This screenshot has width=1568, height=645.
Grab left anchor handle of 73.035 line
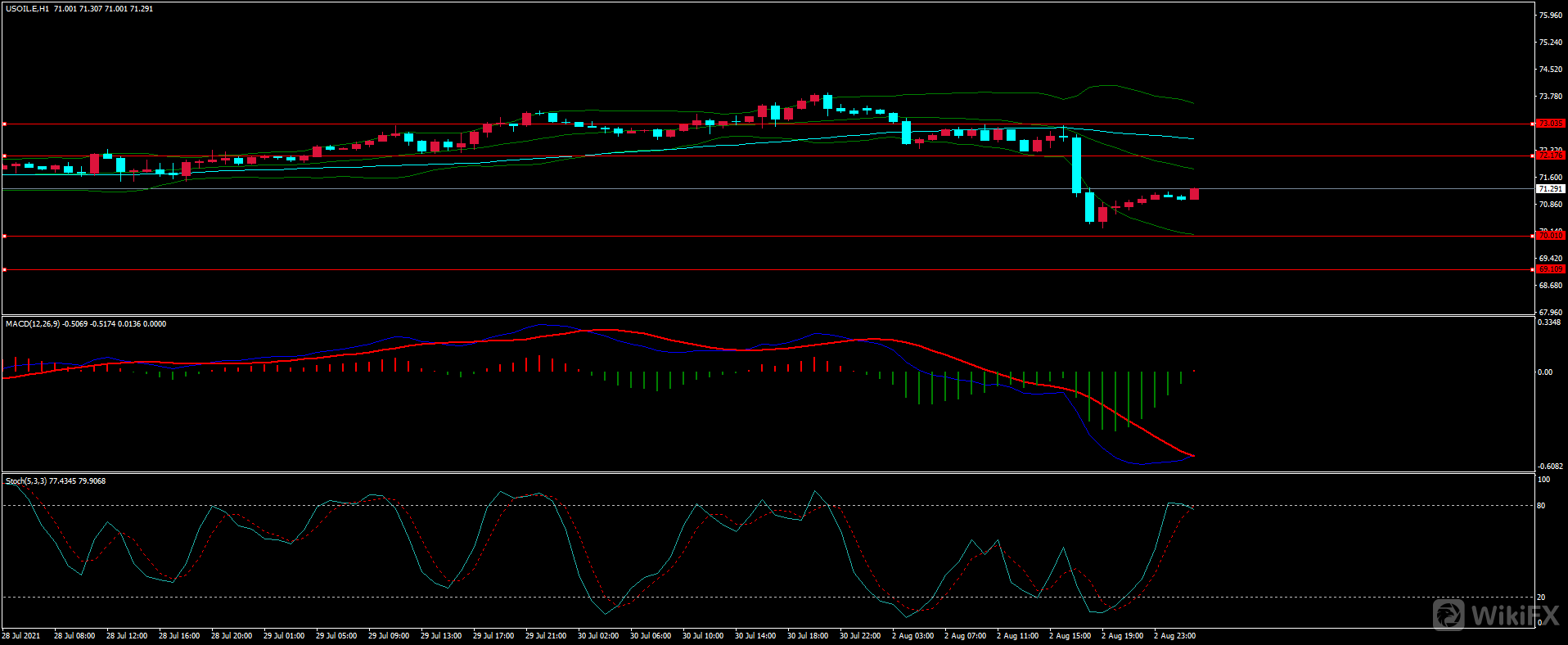click(5, 124)
